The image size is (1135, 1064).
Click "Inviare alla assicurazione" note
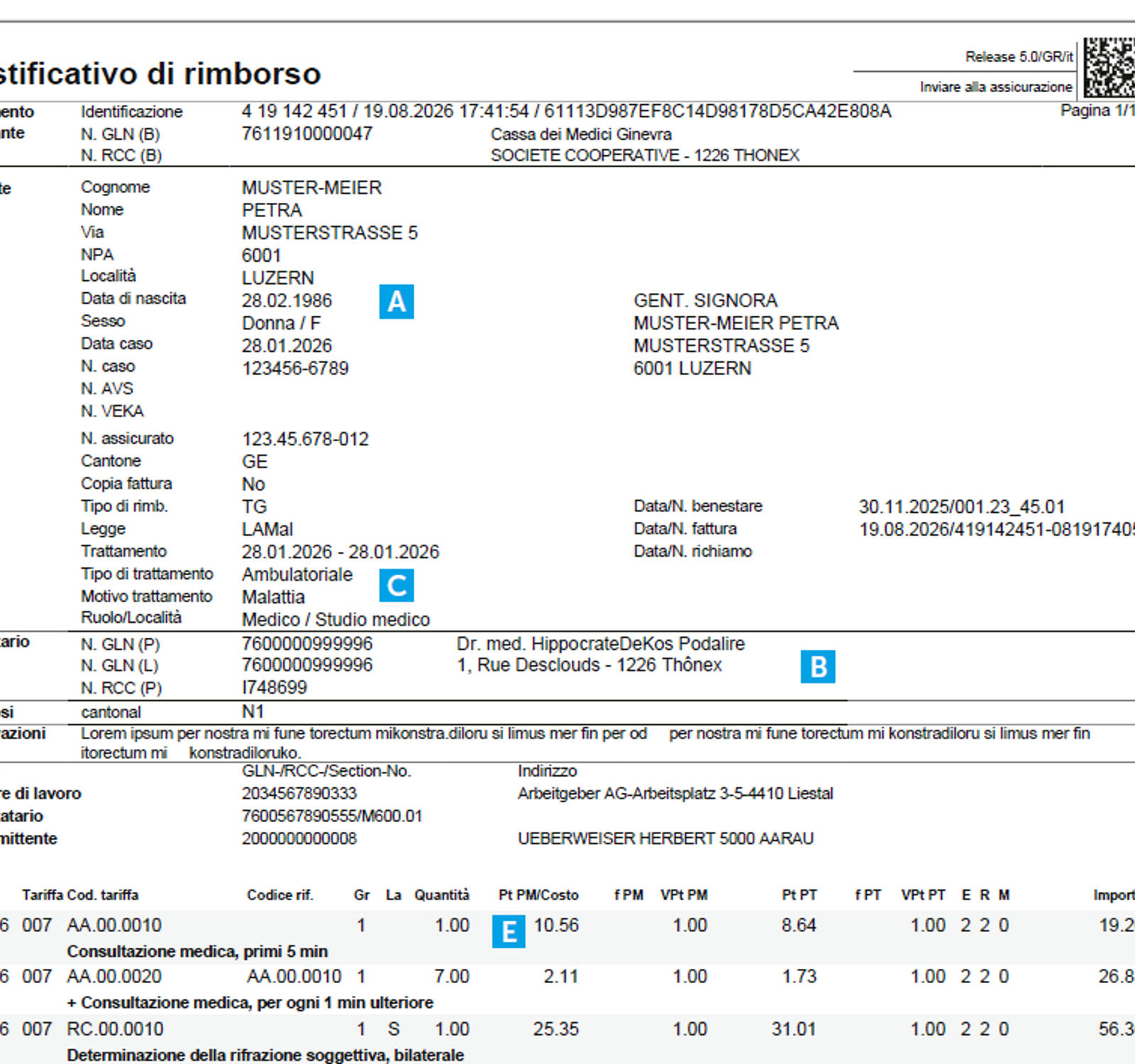(x=996, y=87)
